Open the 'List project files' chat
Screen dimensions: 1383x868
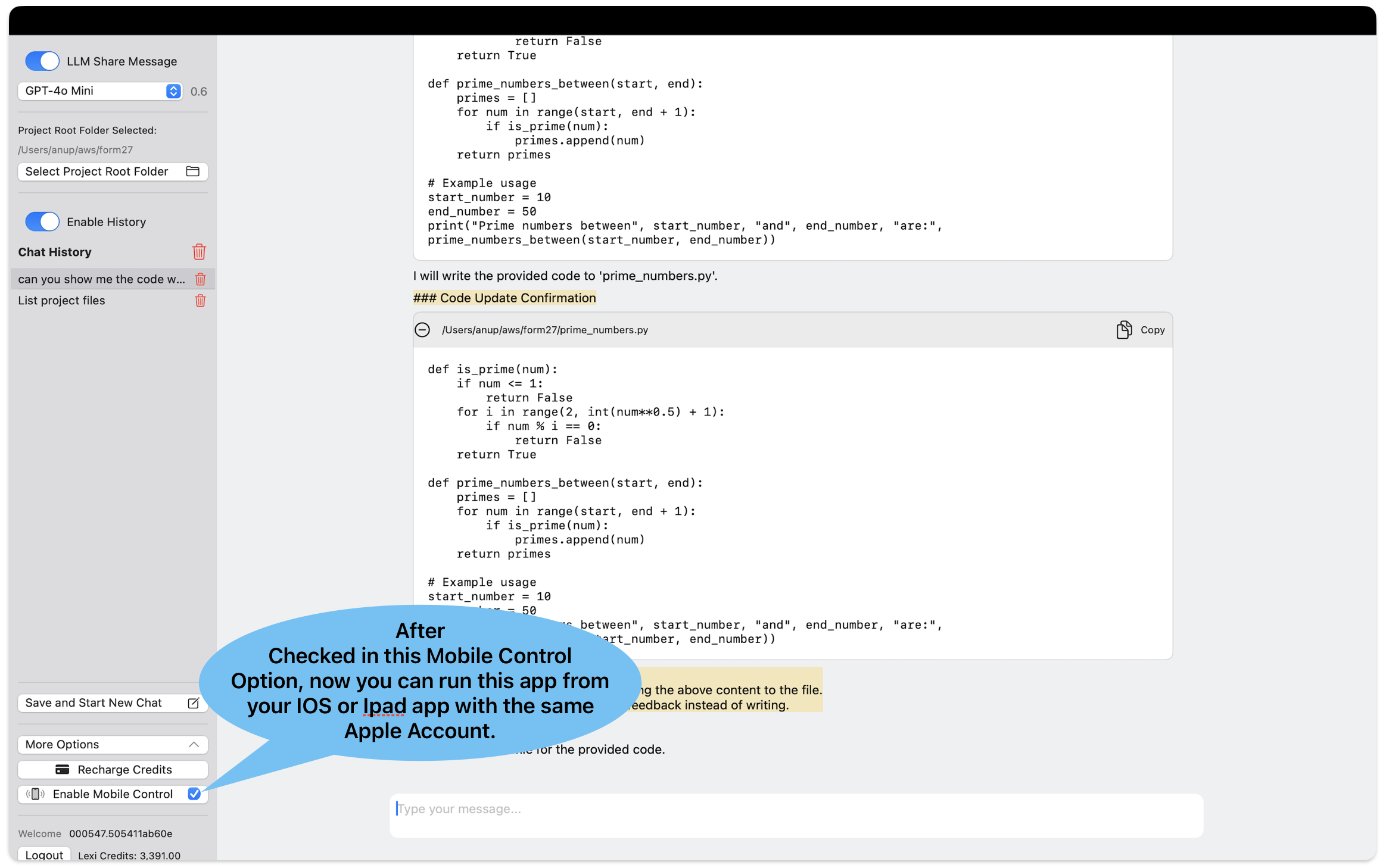coord(61,301)
